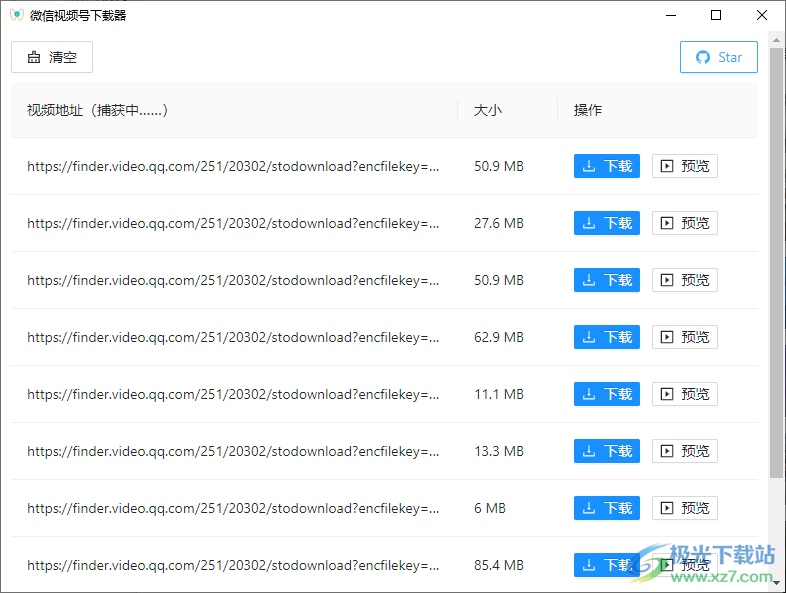786x593 pixels.
Task: Preview the 6 MB video
Action: point(684,508)
